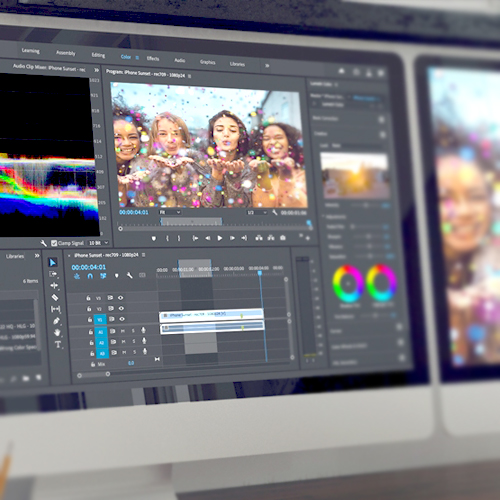500x500 pixels.
Task: Select the Slip tool
Action: pos(56,309)
